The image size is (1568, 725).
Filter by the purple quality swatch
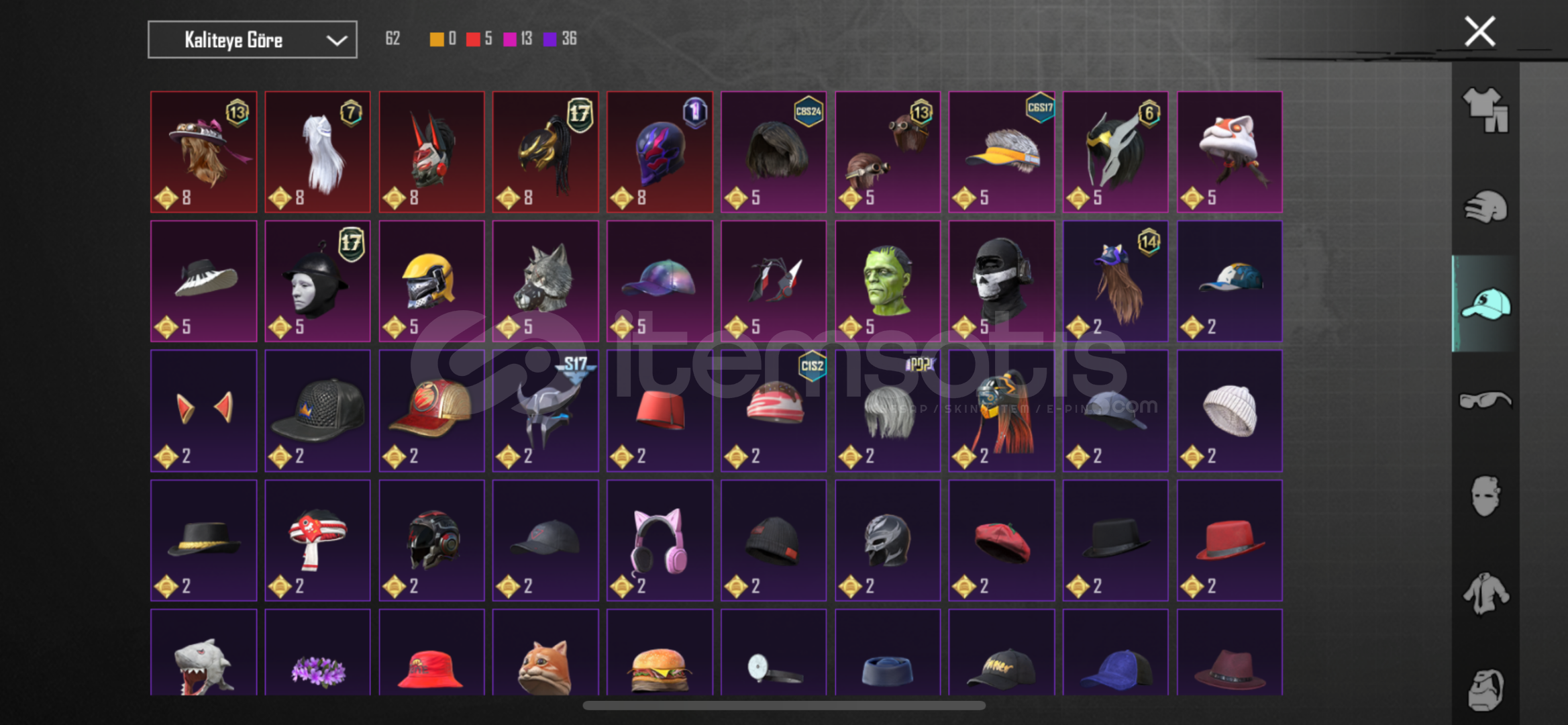pos(550,39)
